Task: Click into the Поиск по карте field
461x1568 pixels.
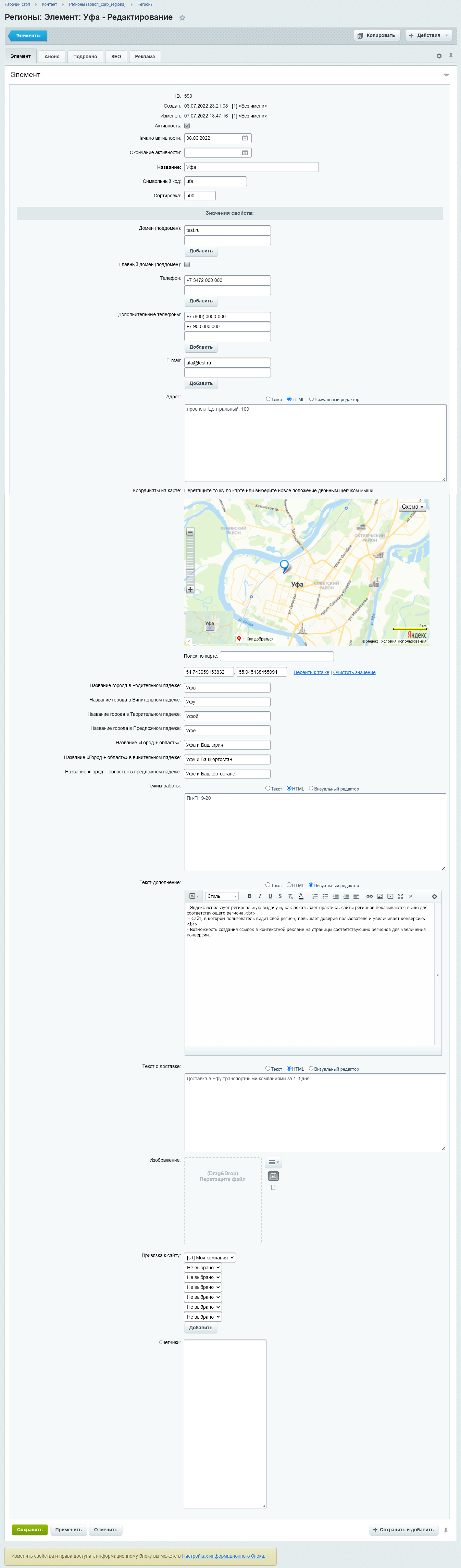Action: pos(276,656)
